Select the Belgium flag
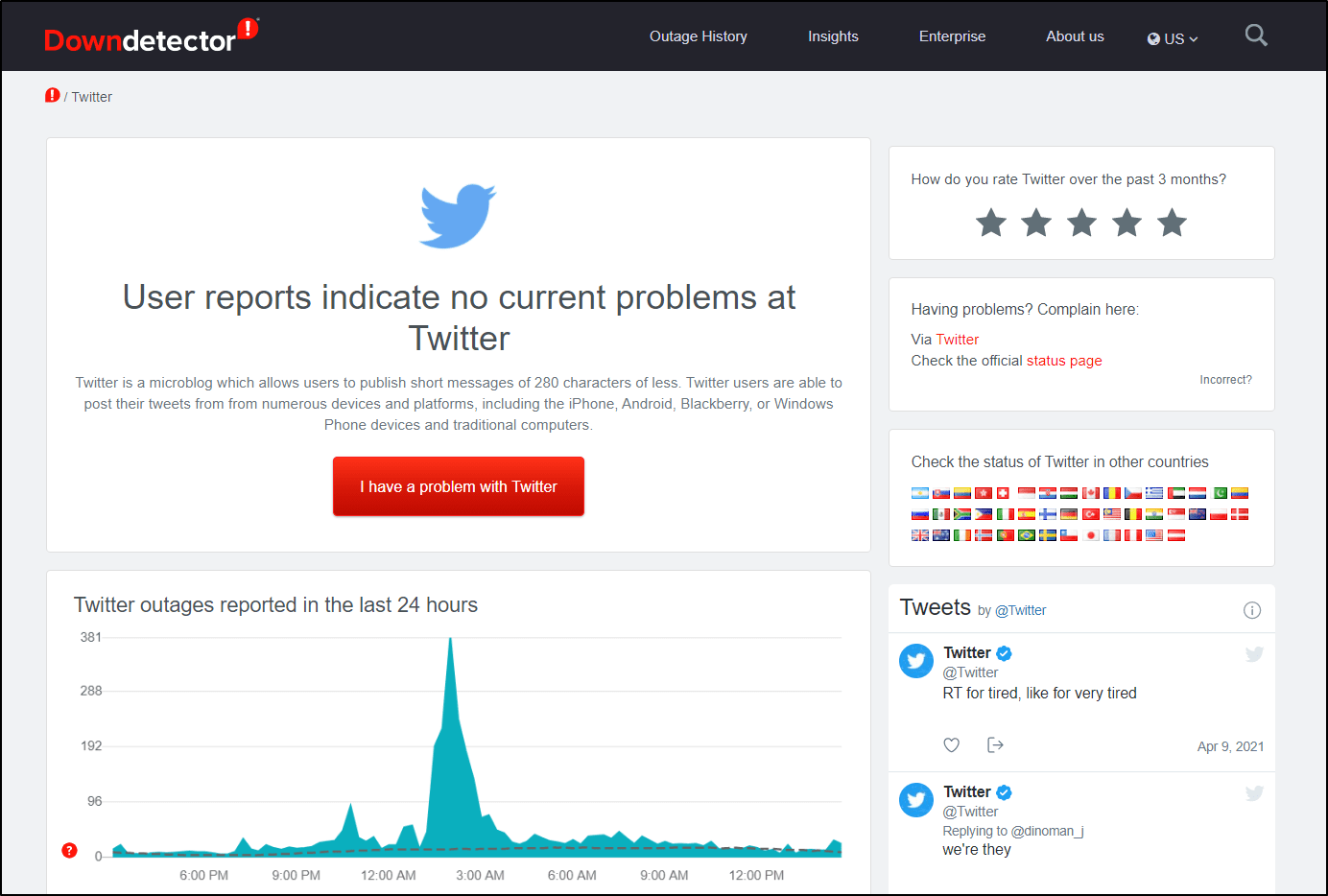Viewport: 1328px width, 896px height. (1133, 514)
